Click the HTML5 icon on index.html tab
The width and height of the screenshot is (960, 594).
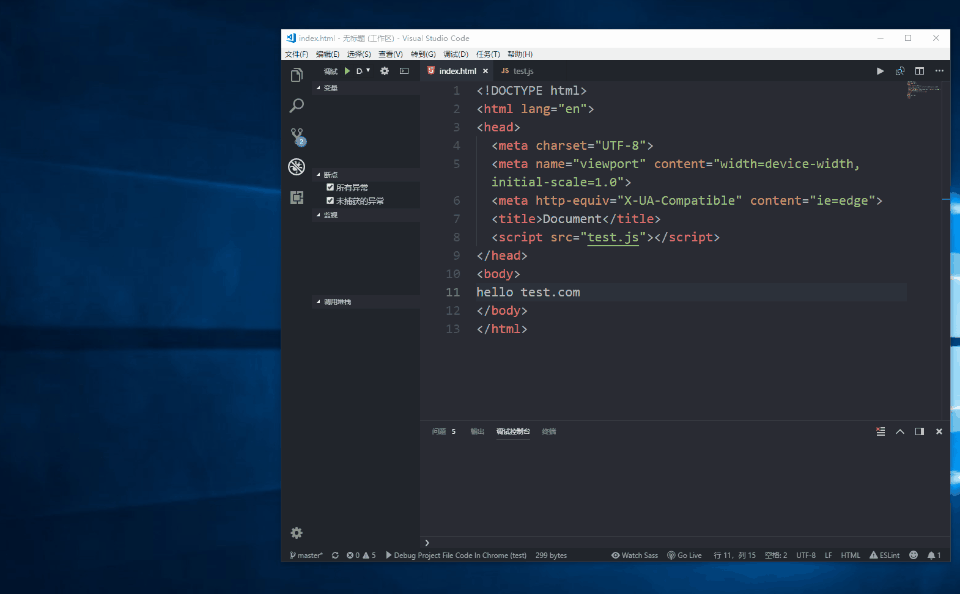click(x=431, y=71)
